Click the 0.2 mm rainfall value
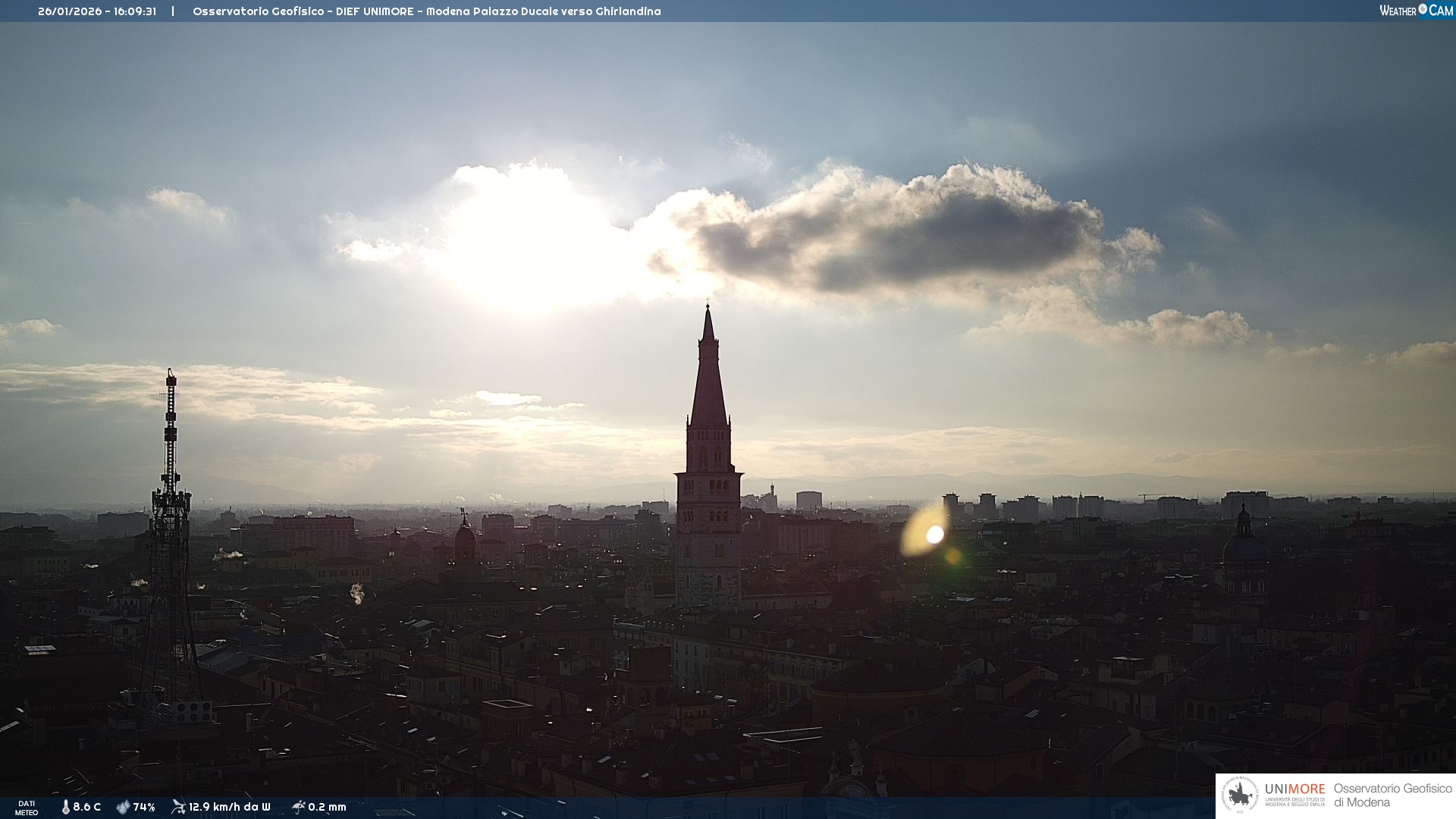The height and width of the screenshot is (819, 1456). pyautogui.click(x=327, y=807)
